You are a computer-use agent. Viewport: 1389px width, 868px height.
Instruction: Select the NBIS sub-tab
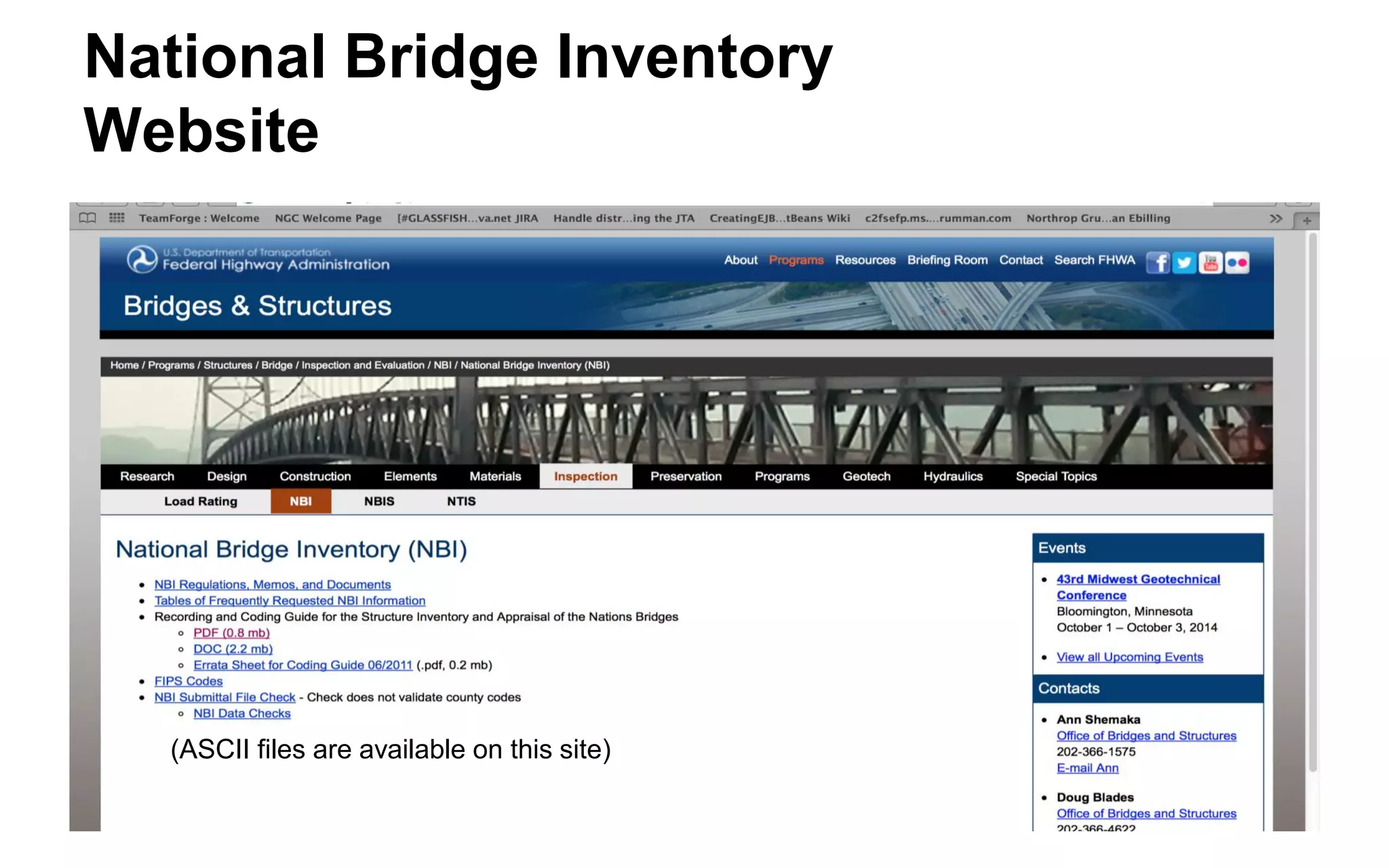click(x=378, y=501)
